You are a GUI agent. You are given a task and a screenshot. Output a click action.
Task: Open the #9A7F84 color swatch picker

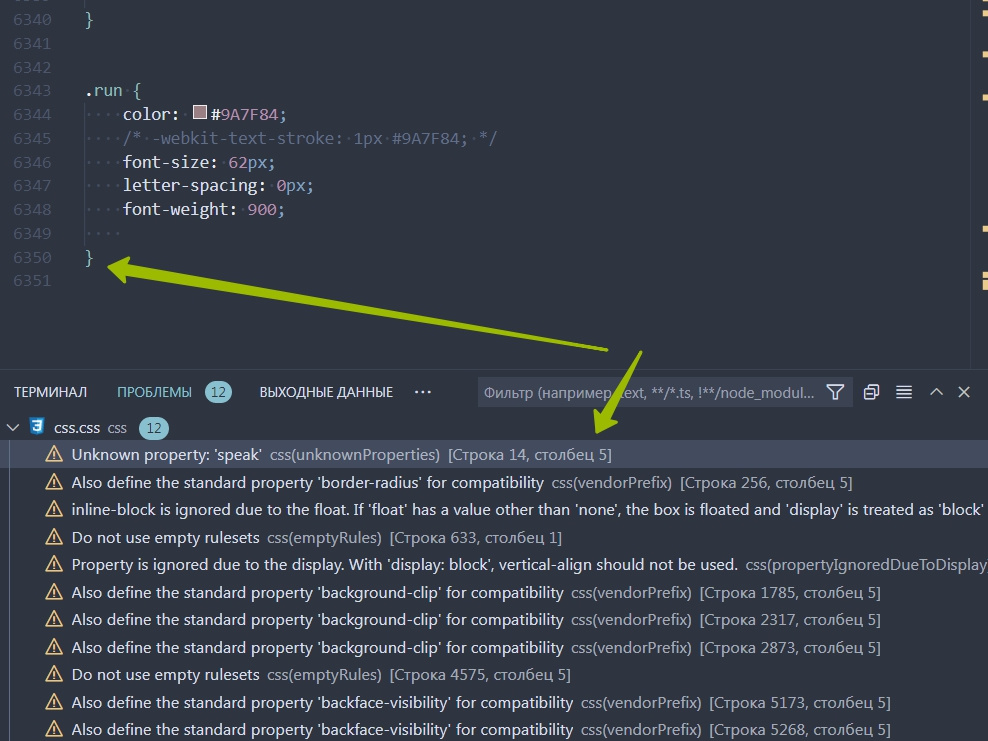(x=200, y=112)
